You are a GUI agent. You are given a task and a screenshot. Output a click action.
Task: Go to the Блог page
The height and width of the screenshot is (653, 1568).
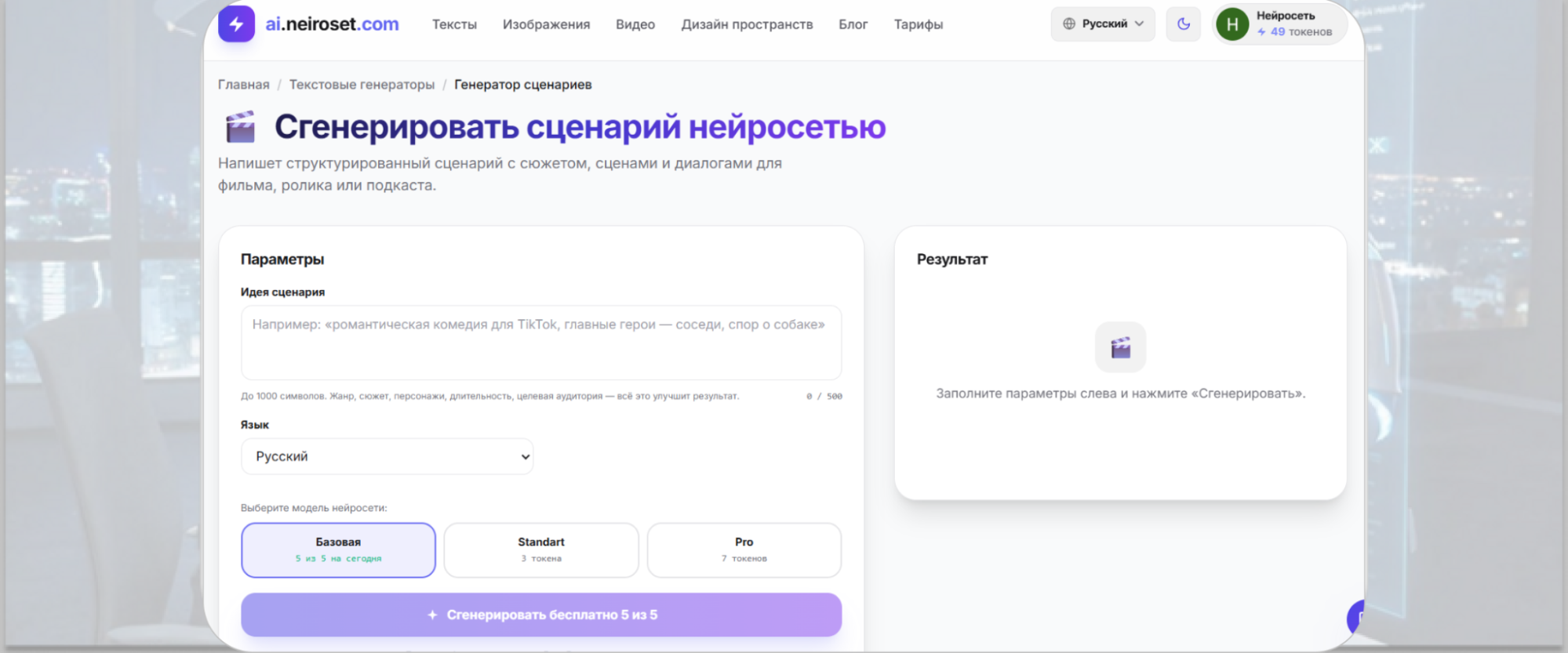pyautogui.click(x=853, y=24)
